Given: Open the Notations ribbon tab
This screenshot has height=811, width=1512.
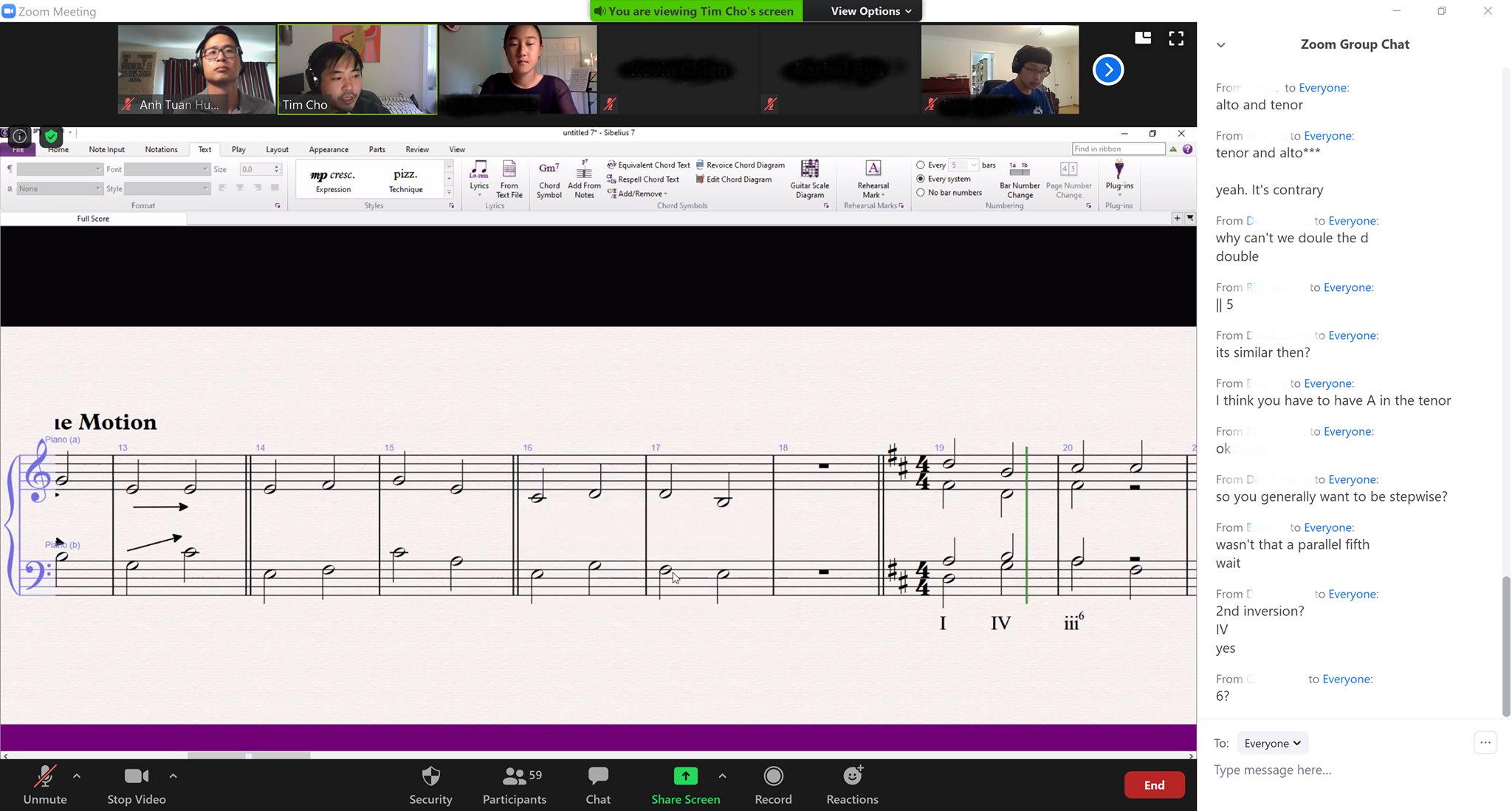Looking at the screenshot, I should 161,149.
